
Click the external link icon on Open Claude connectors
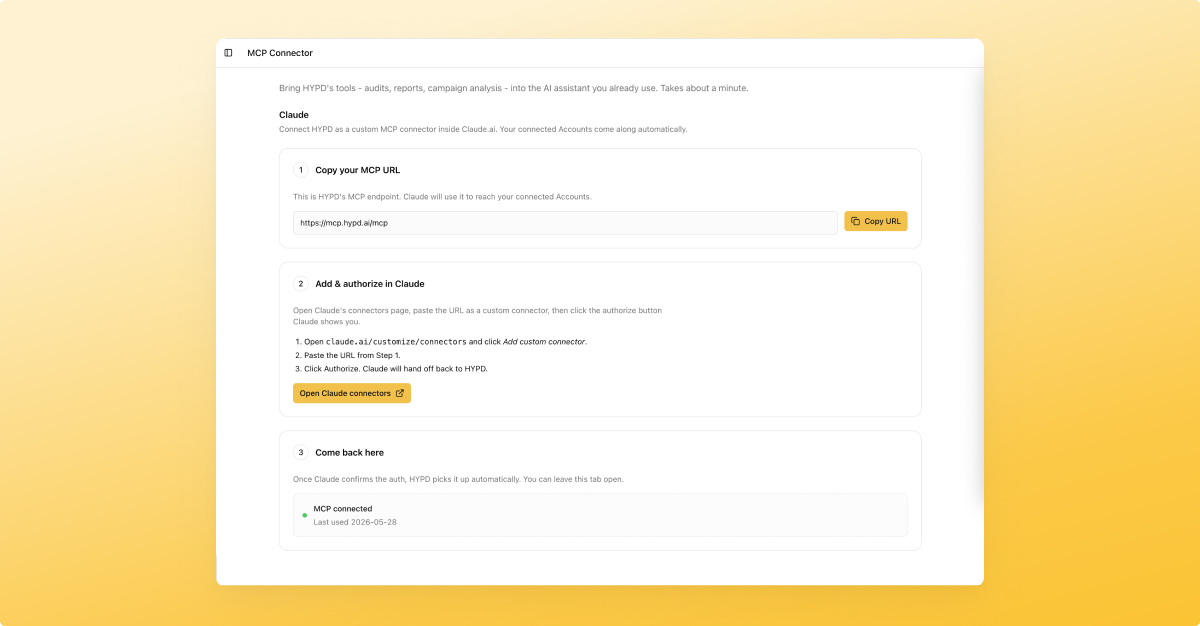(x=400, y=393)
